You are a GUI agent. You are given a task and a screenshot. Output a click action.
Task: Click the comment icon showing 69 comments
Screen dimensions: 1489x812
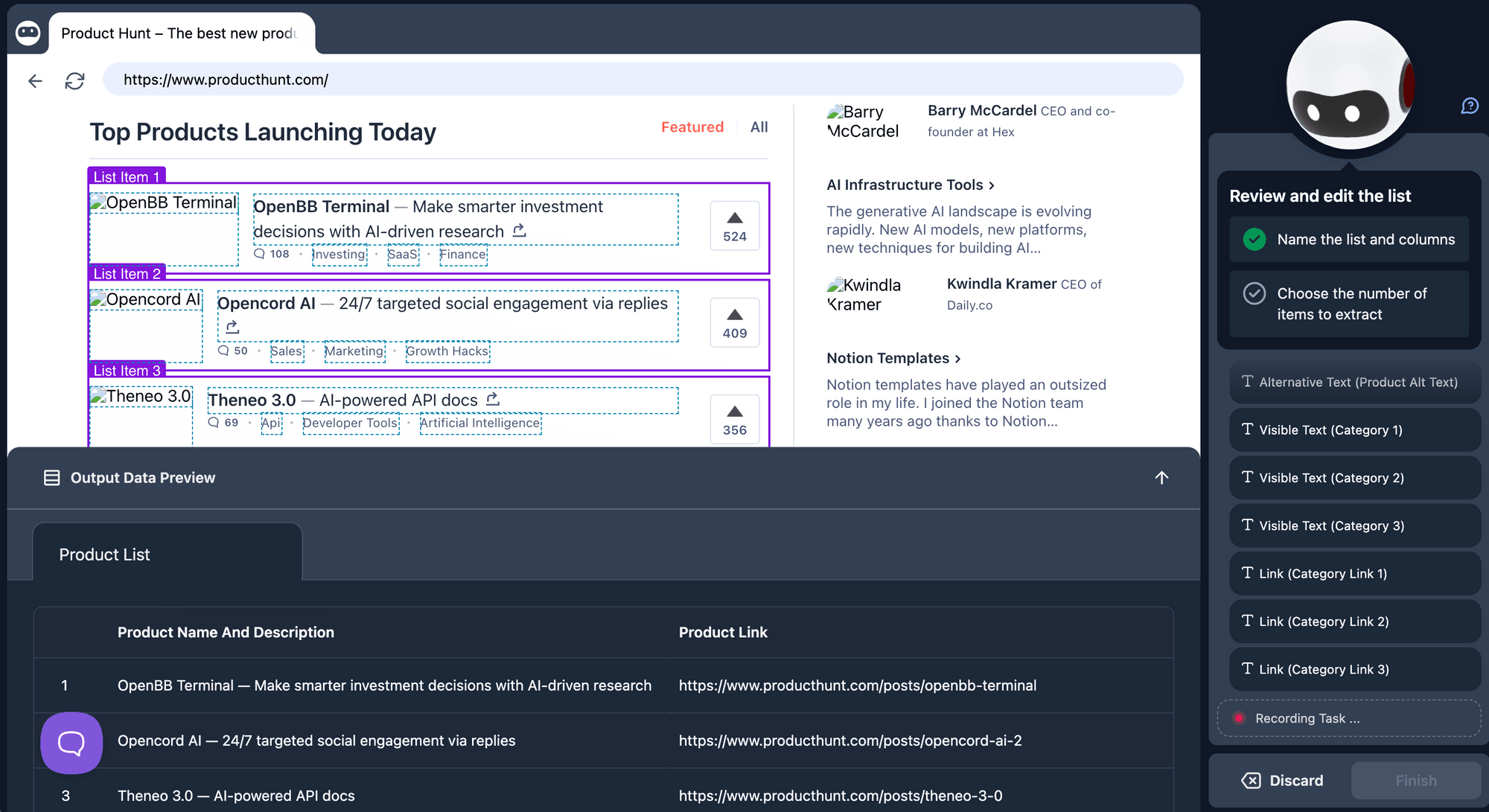pos(214,423)
